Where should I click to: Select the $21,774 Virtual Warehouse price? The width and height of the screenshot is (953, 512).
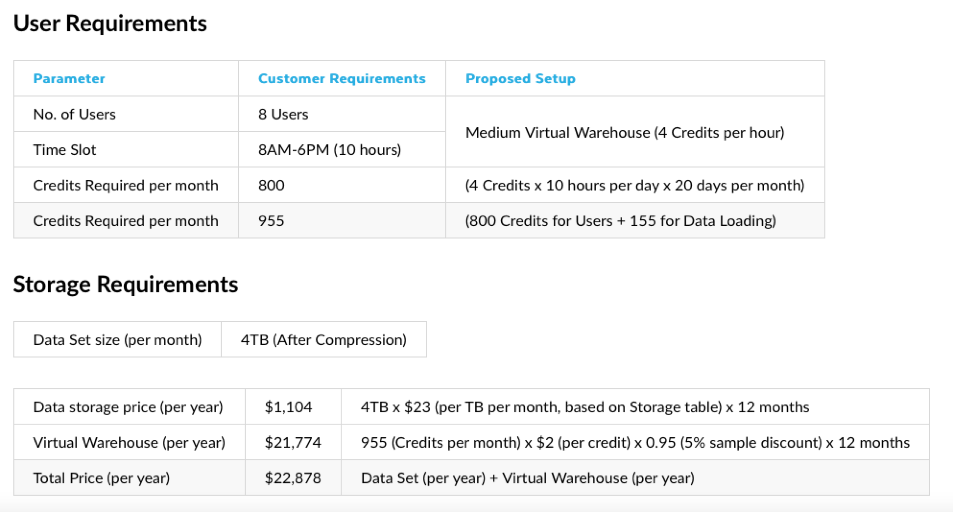[x=293, y=442]
